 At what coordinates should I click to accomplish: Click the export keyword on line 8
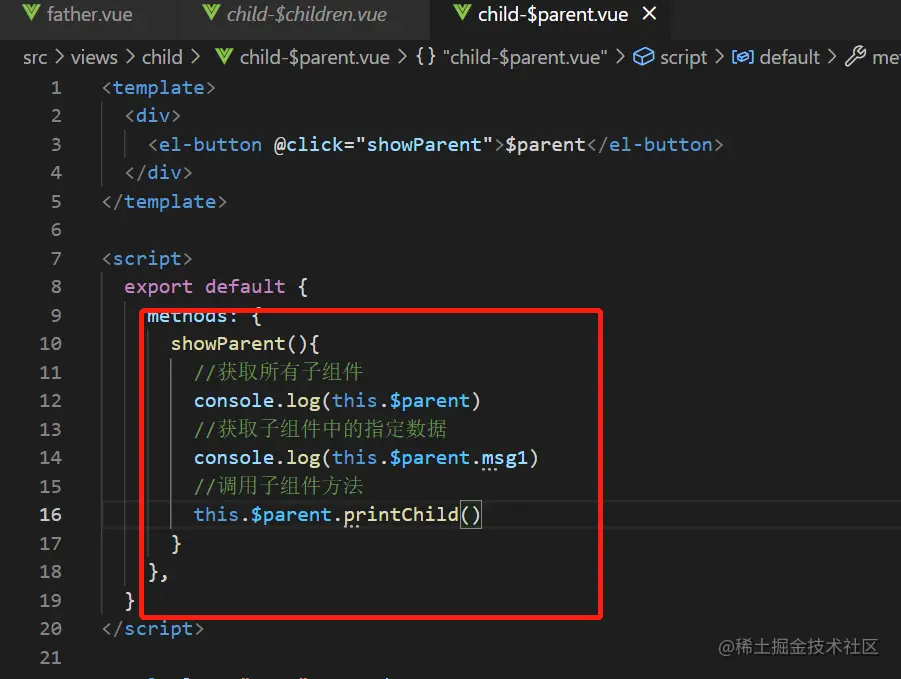(159, 287)
